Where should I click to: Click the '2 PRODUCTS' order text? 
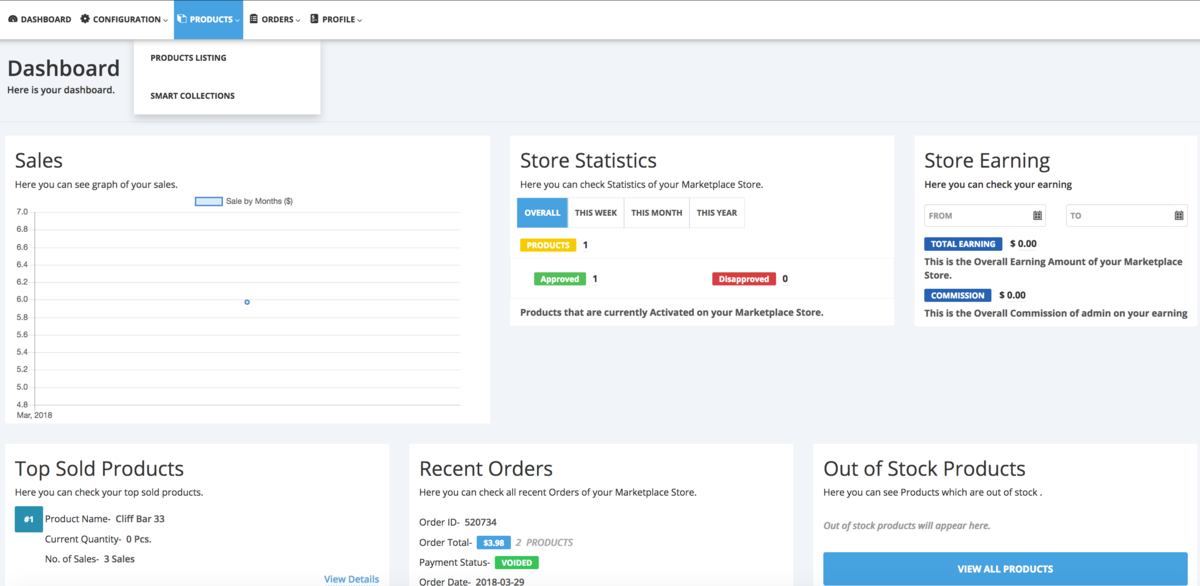tap(544, 543)
